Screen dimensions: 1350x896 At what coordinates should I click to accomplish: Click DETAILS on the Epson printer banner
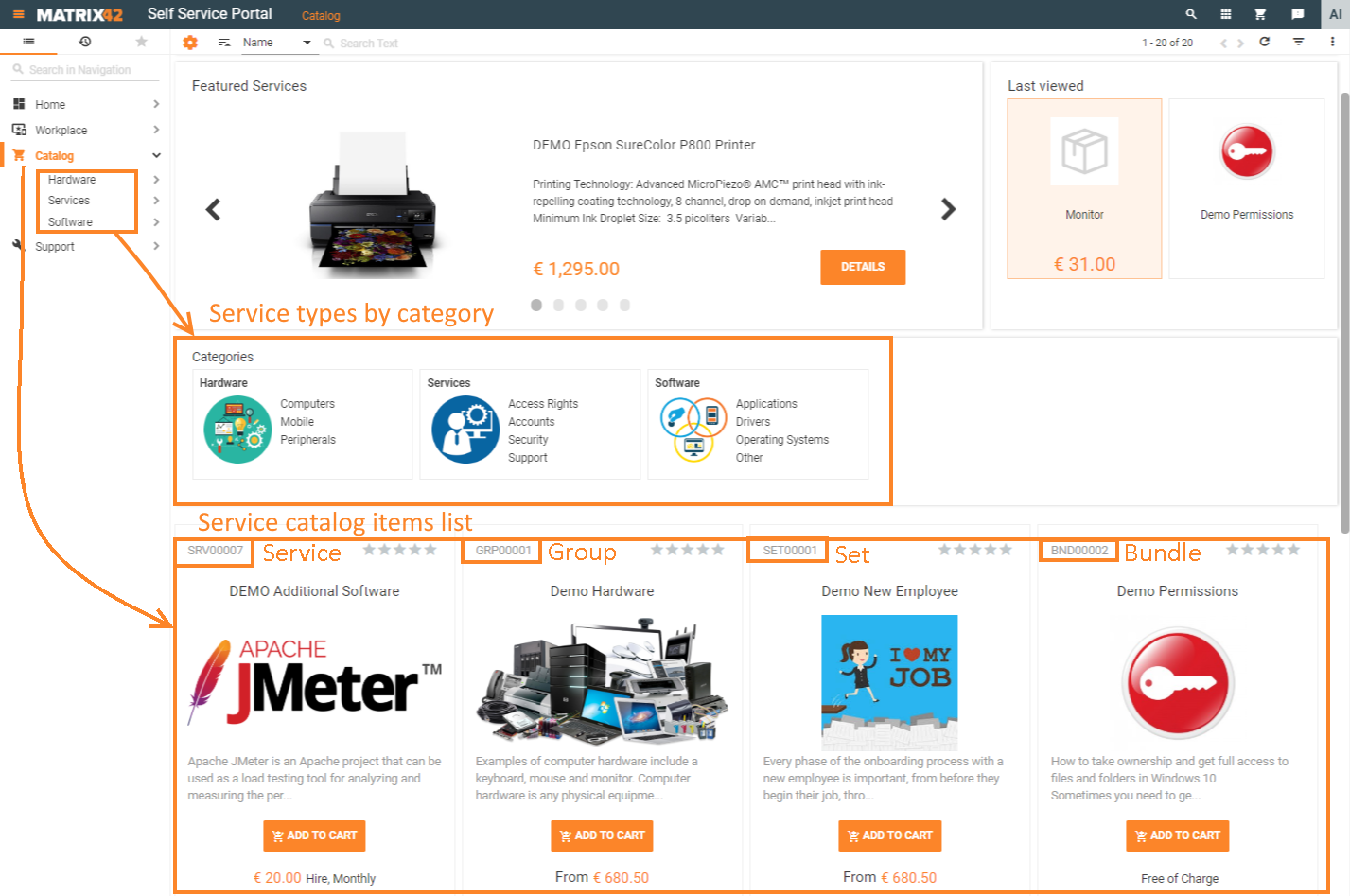(862, 267)
